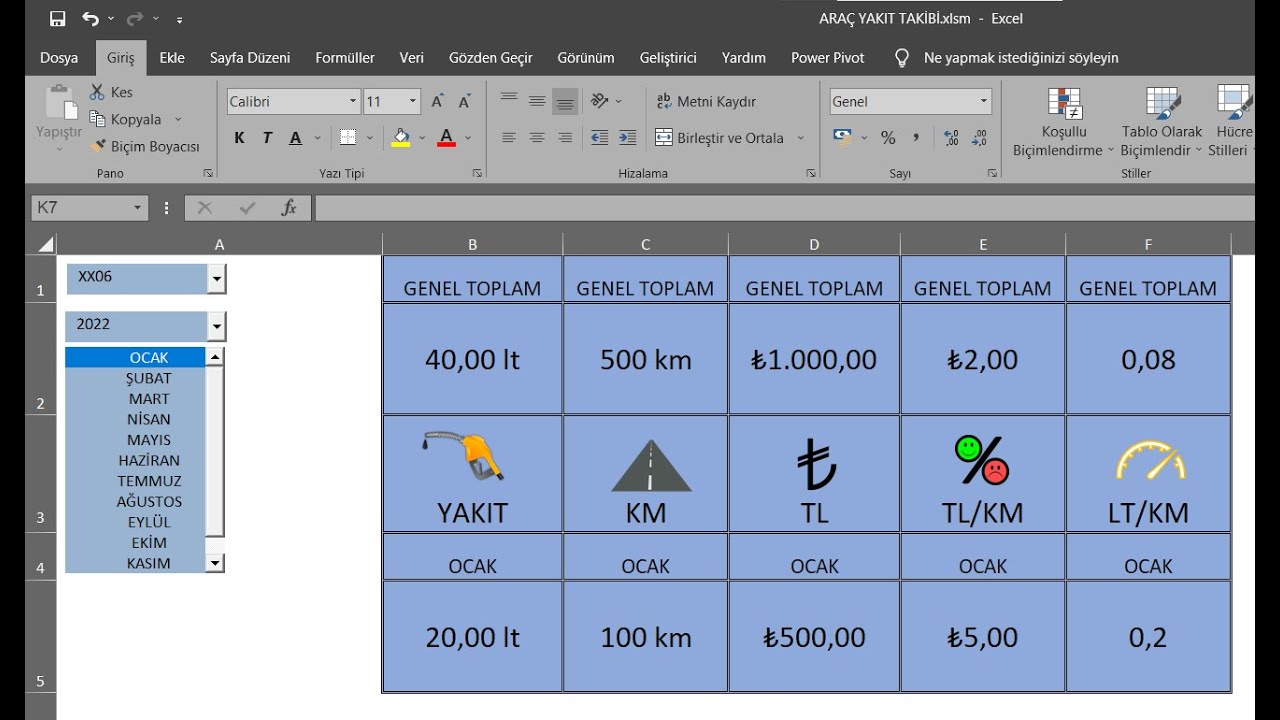
Task: Apply the Format Painter (Biçim Boyacısı)
Action: tap(145, 146)
